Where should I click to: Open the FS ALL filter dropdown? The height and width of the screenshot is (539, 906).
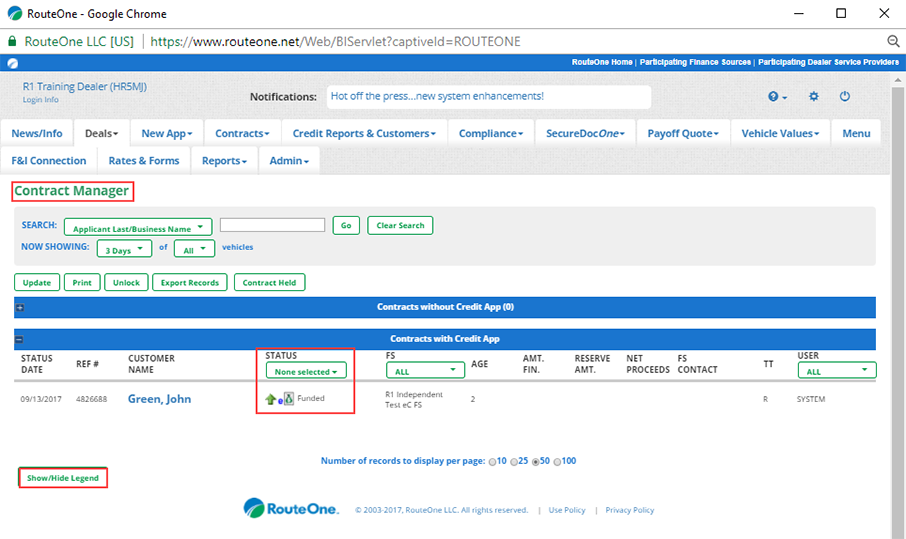pyautogui.click(x=425, y=370)
